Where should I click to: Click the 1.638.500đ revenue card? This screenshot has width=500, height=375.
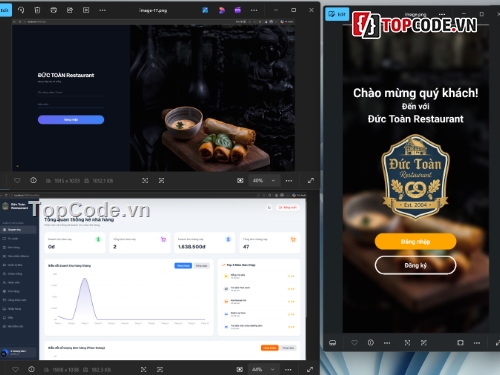tap(205, 243)
